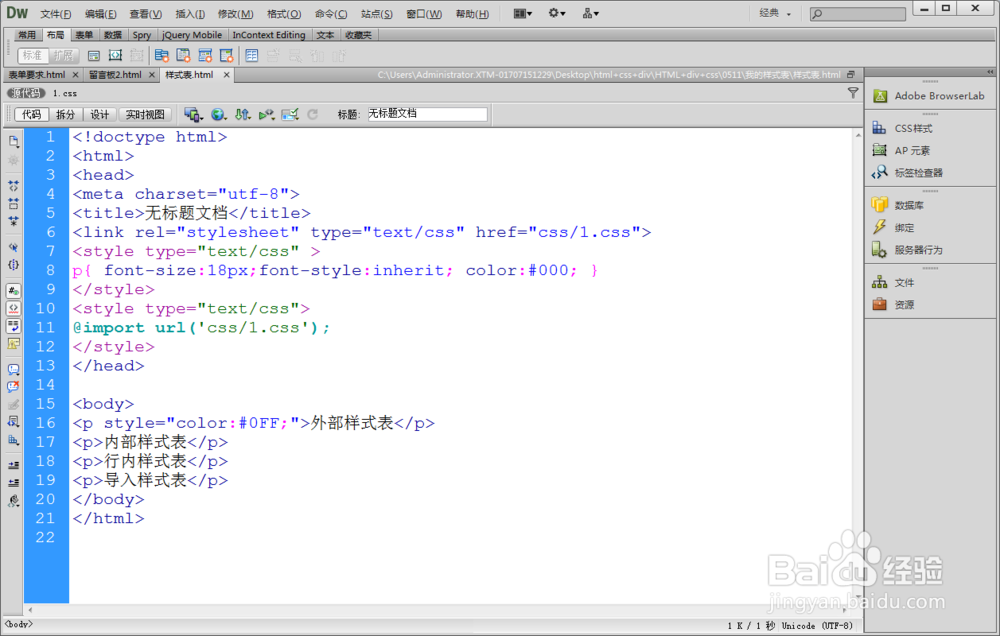Close the 表单要求.html tab
The width and height of the screenshot is (1000, 636).
click(x=75, y=75)
